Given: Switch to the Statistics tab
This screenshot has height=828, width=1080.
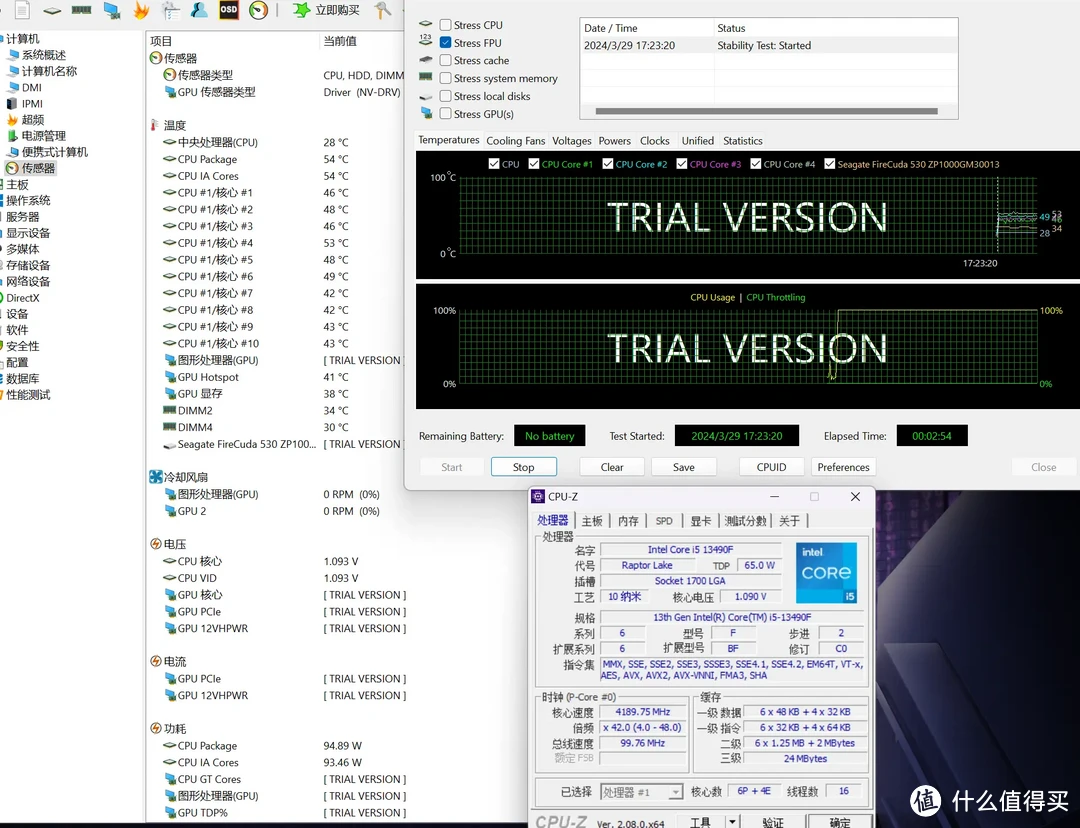Looking at the screenshot, I should pos(742,141).
